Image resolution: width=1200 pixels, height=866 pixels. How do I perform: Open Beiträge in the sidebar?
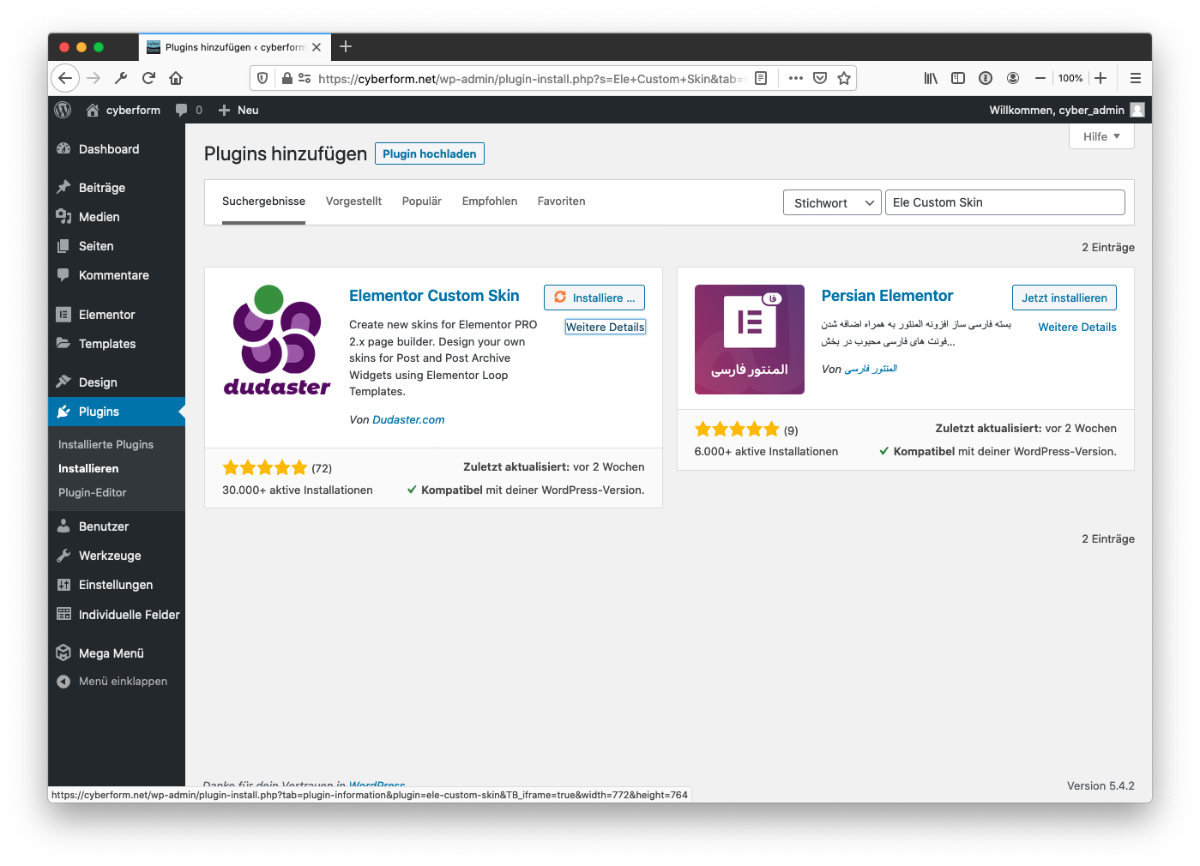pyautogui.click(x=116, y=188)
